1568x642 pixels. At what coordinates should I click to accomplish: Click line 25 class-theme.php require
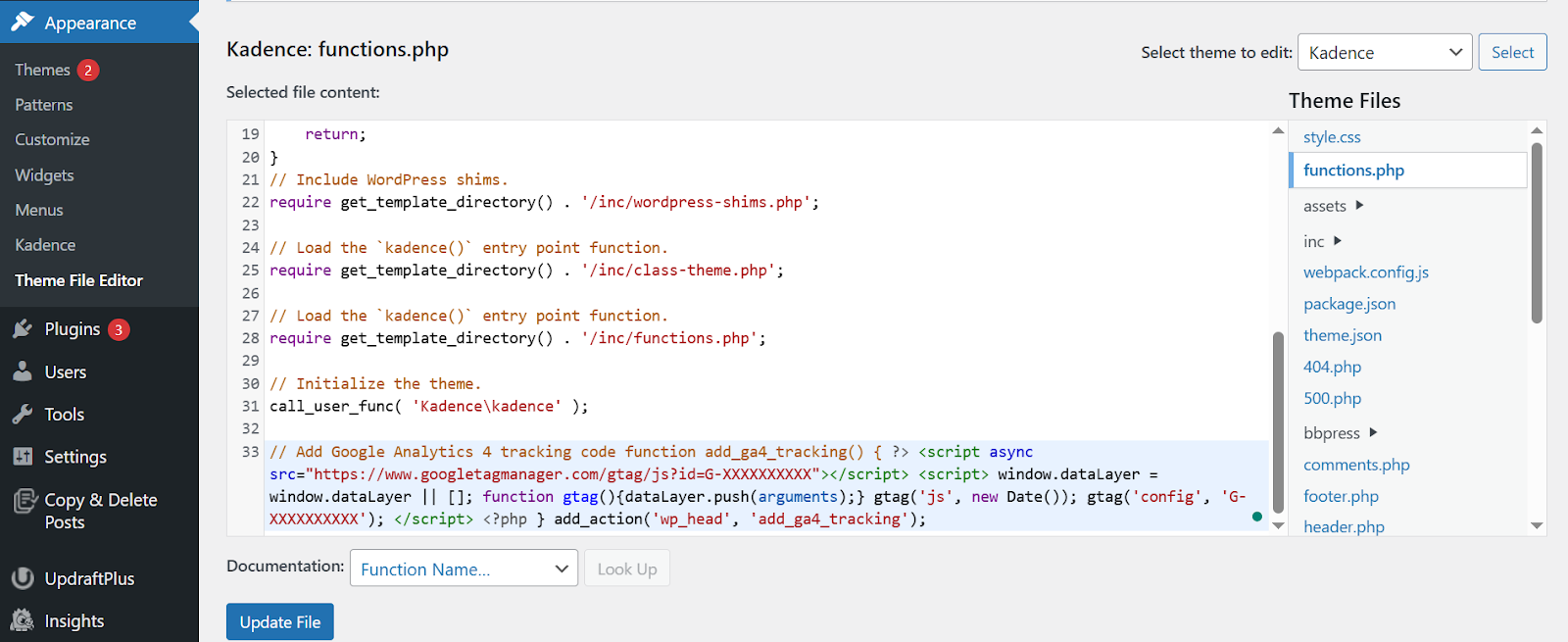click(x=526, y=270)
